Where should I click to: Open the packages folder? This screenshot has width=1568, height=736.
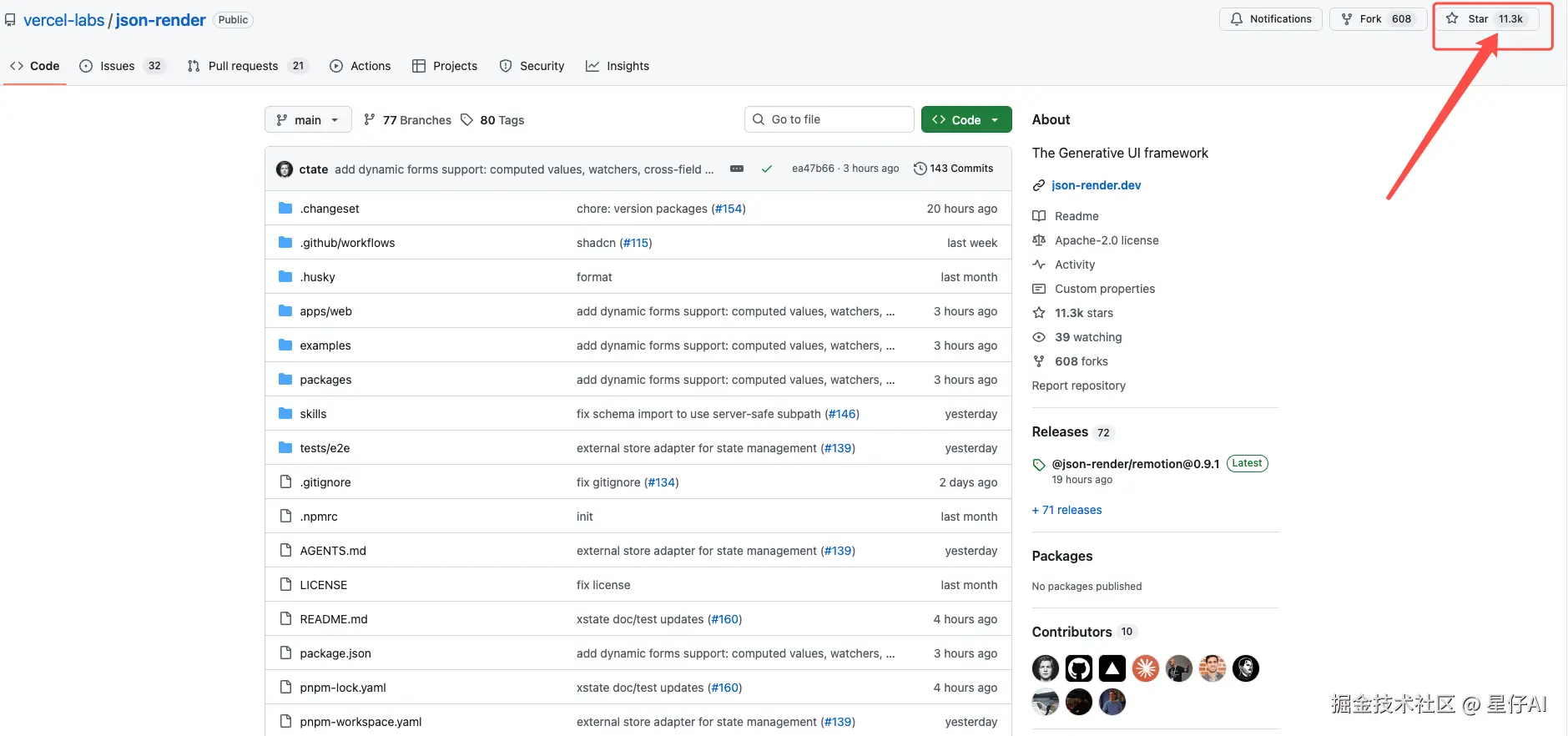325,380
